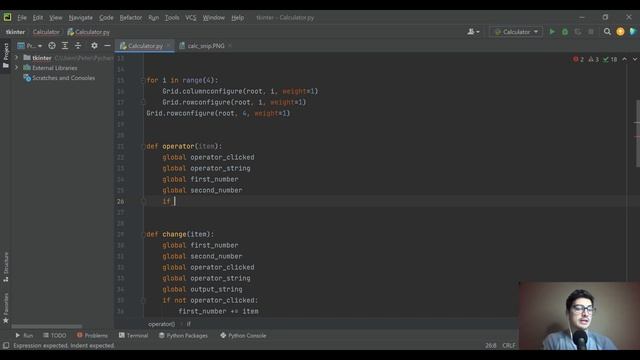
Task: Click the Select Opened File locate icon
Action: coord(52,46)
